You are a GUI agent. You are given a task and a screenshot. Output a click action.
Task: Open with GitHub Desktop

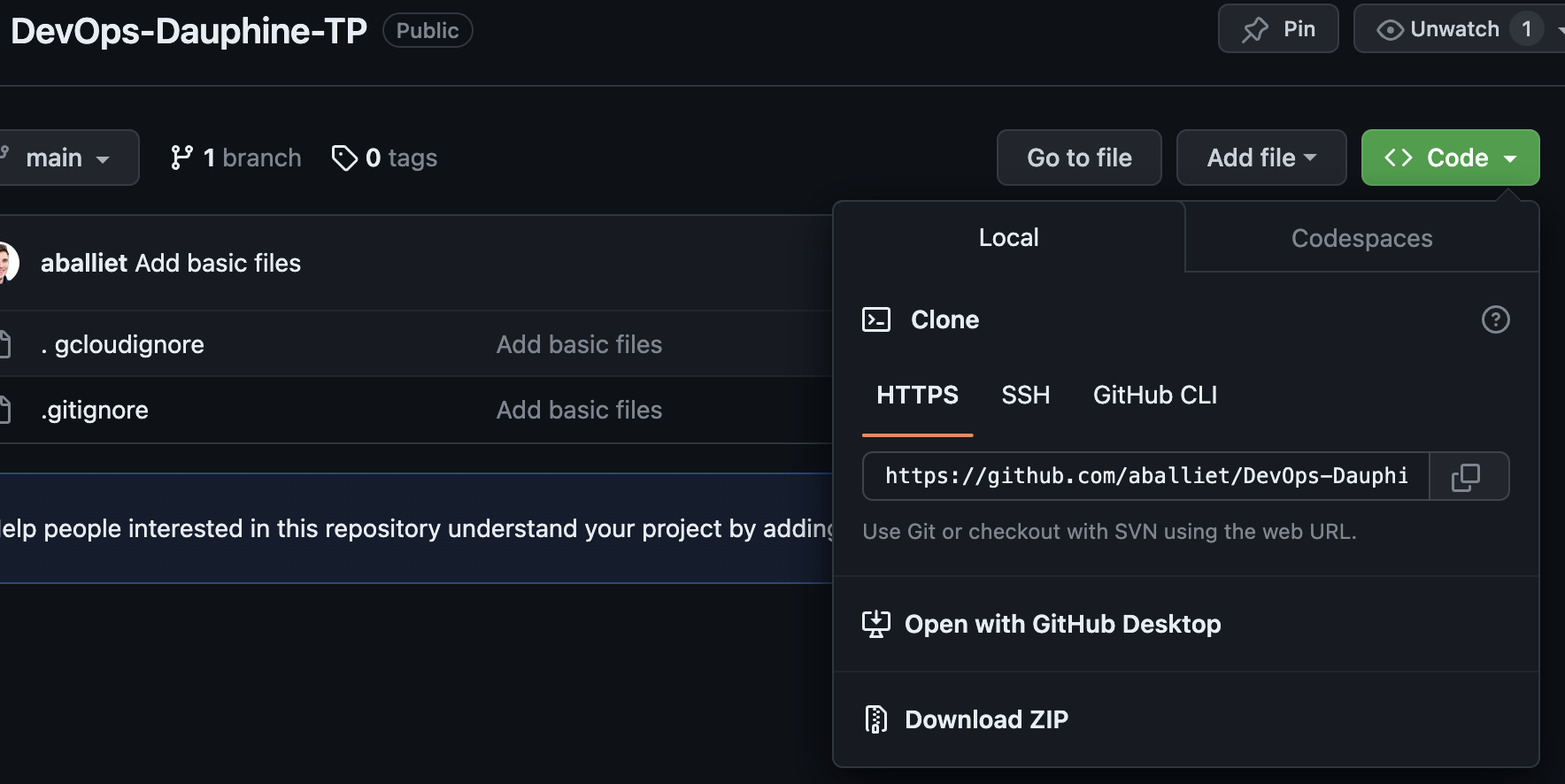coord(1062,624)
